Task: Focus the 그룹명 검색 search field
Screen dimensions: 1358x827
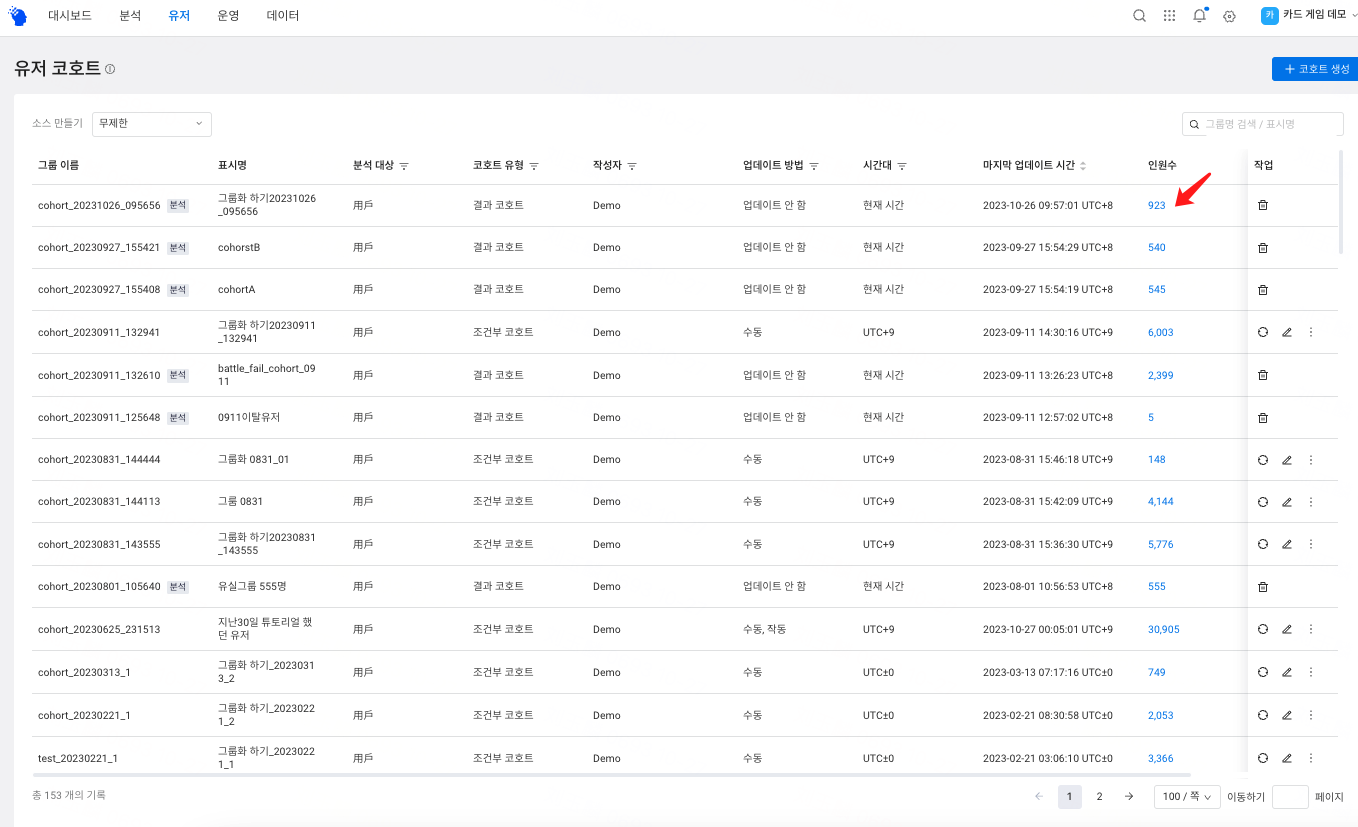Action: pos(1263,124)
